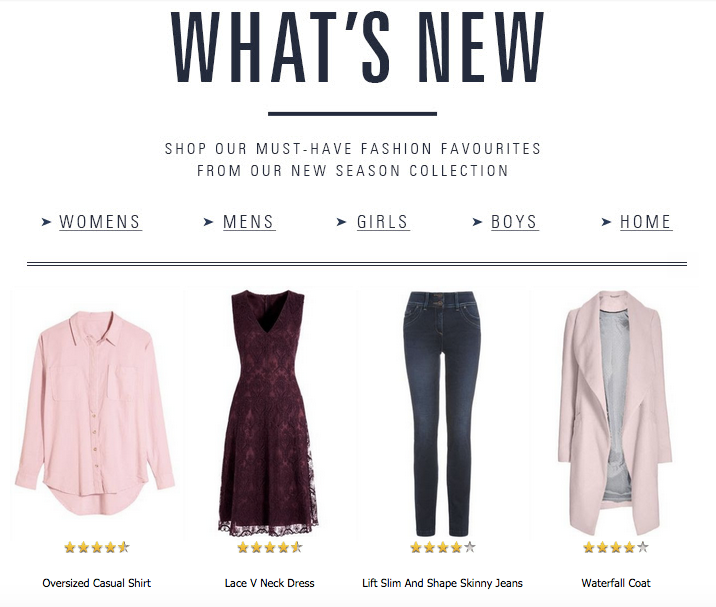
Task: Select the burgundy Lace V Neck Dress image
Action: pos(268,412)
